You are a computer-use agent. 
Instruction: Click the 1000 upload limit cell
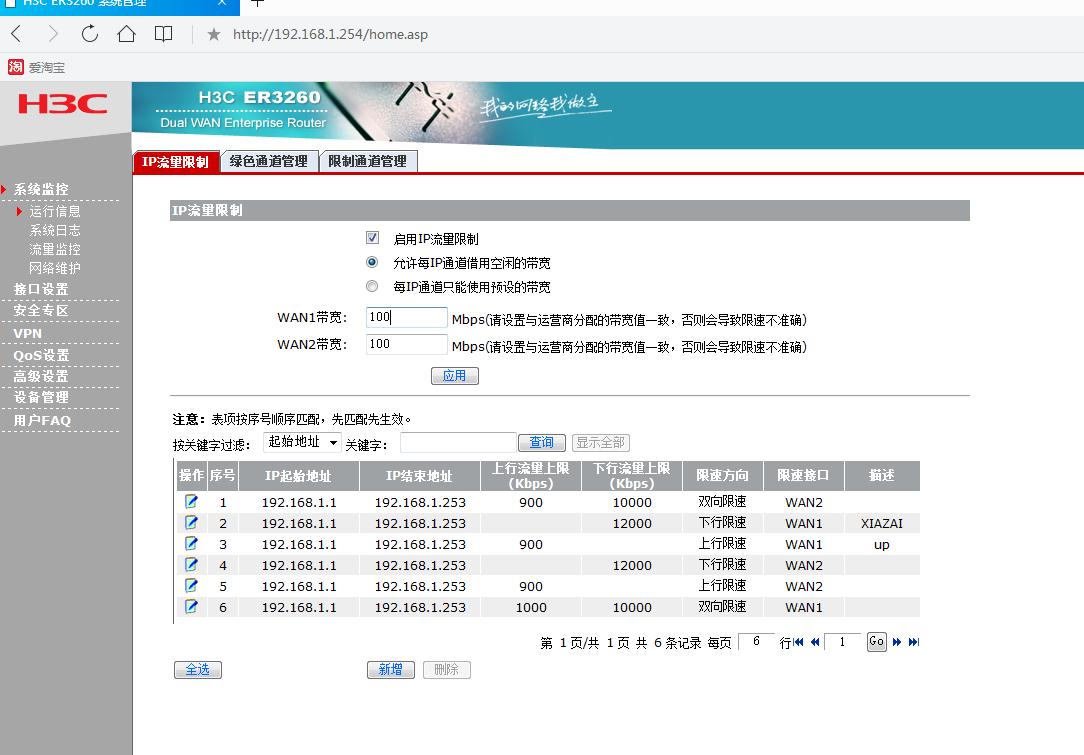click(531, 607)
